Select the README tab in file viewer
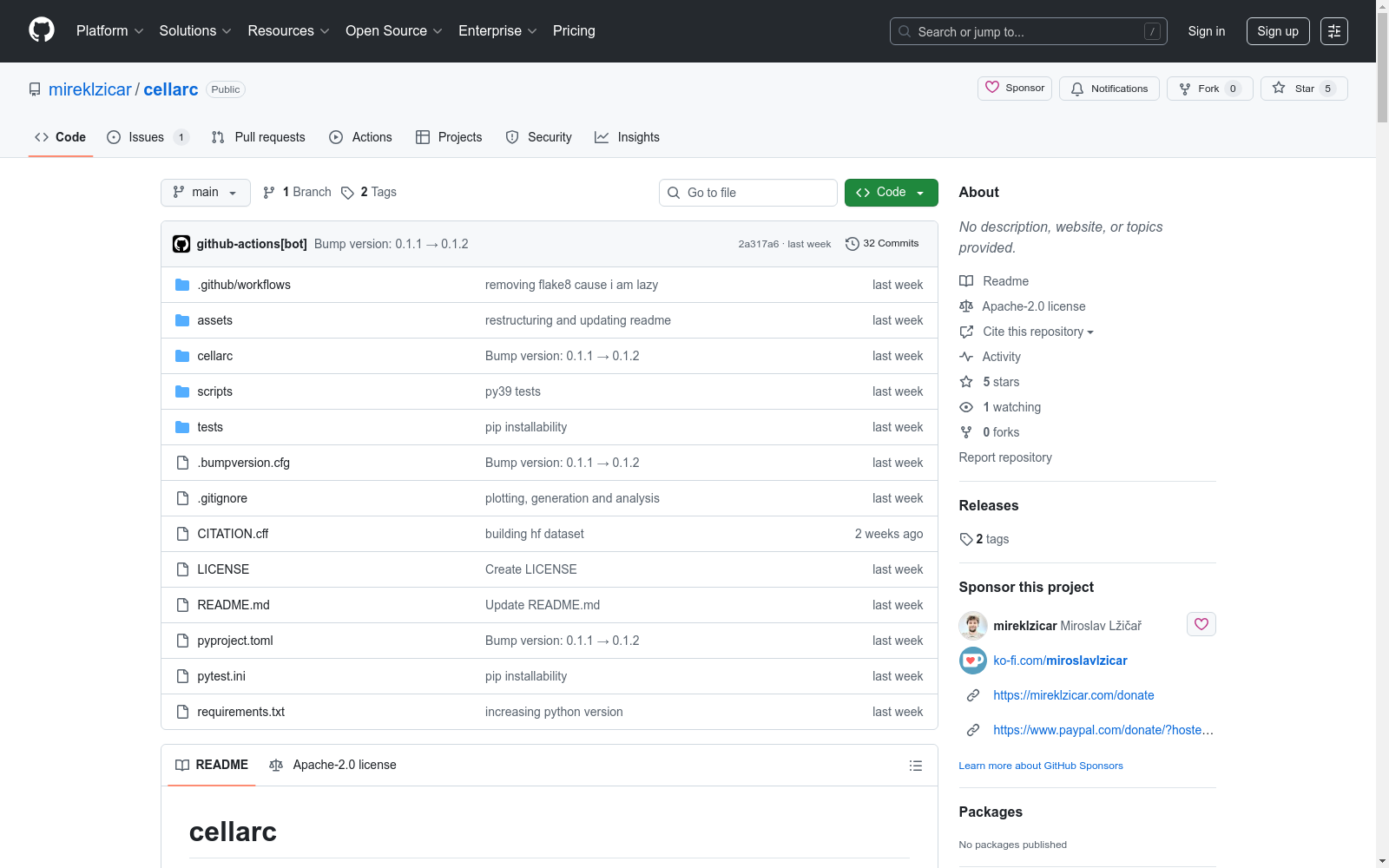 tap(212, 765)
